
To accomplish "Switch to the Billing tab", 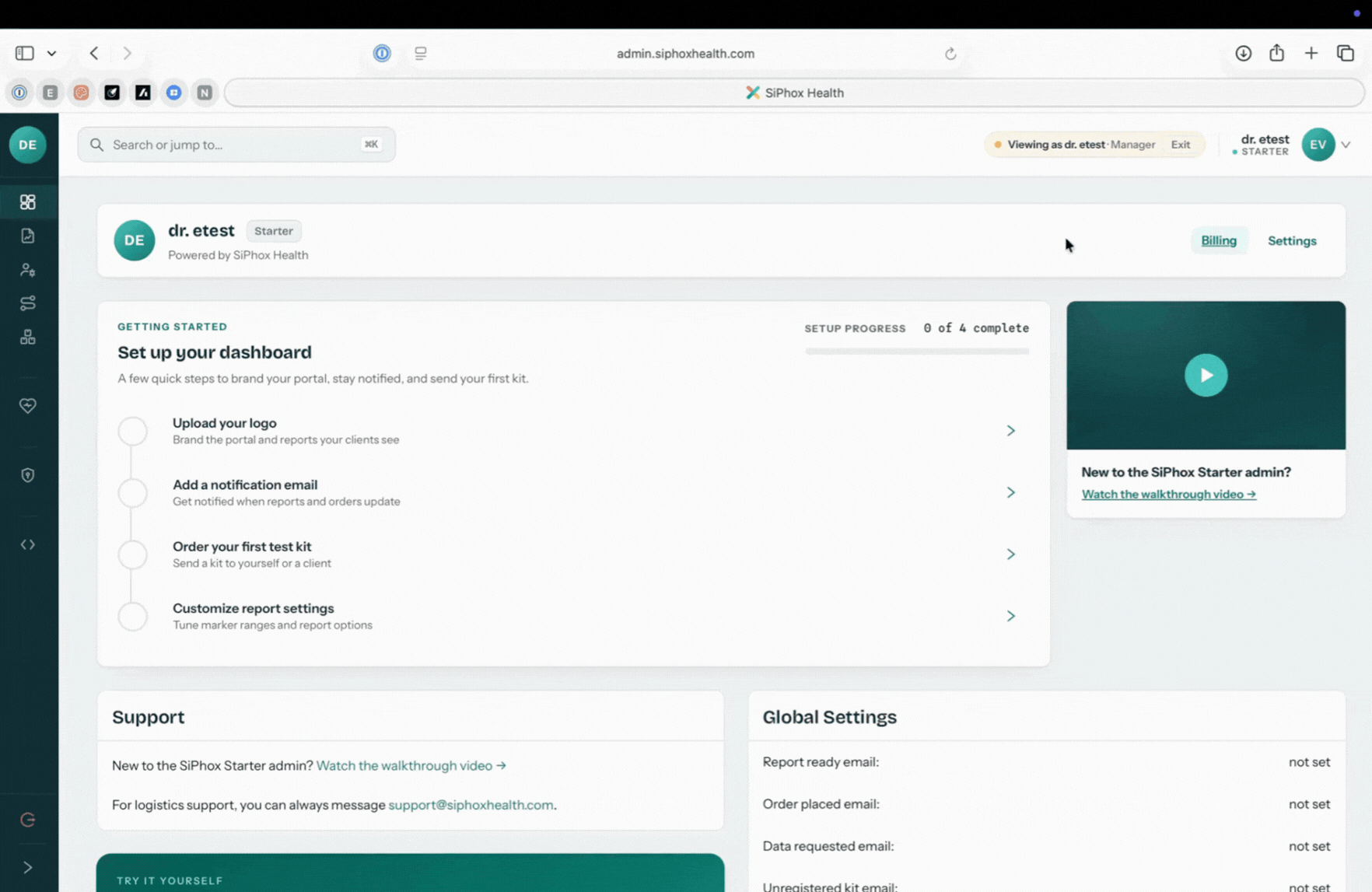I will click(1219, 240).
